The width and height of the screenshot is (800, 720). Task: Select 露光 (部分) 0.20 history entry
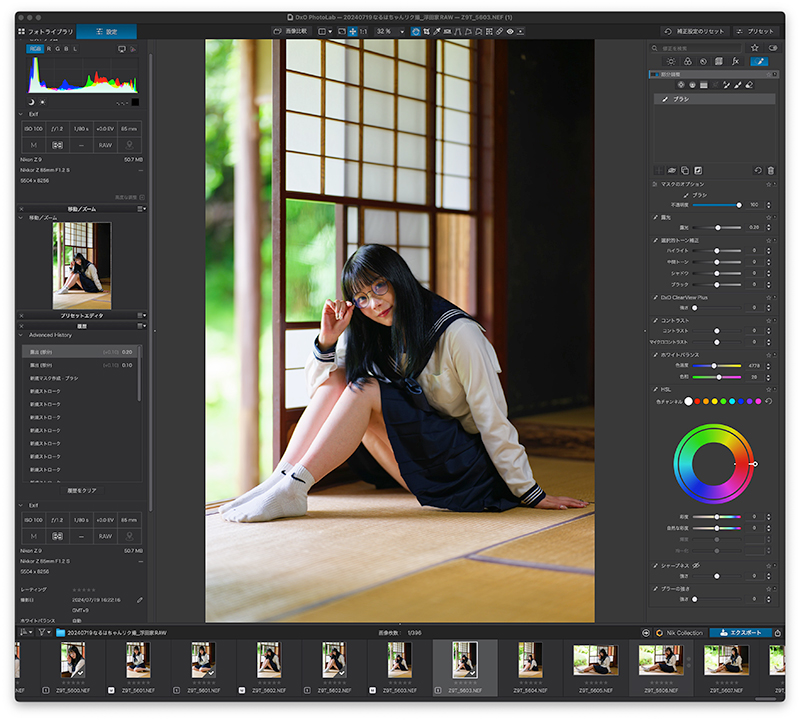(x=81, y=352)
